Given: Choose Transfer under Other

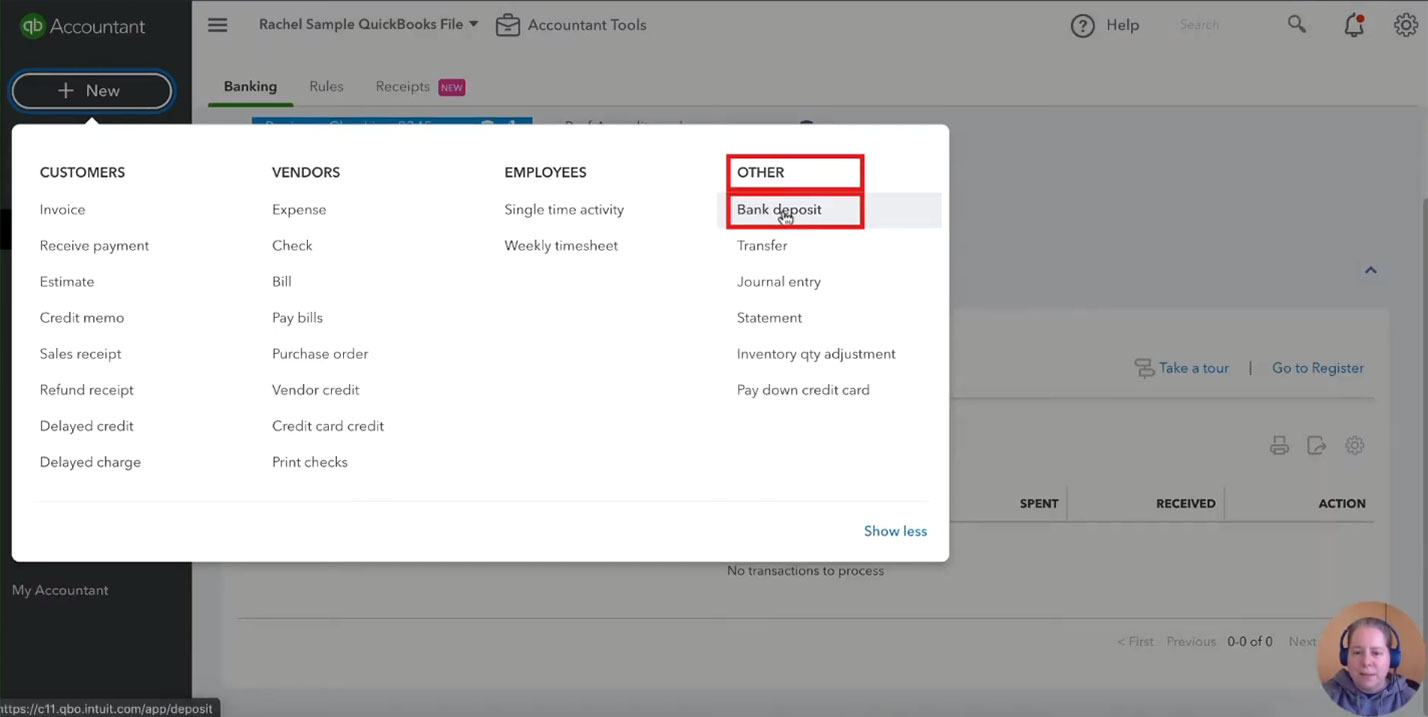Looking at the screenshot, I should (762, 246).
